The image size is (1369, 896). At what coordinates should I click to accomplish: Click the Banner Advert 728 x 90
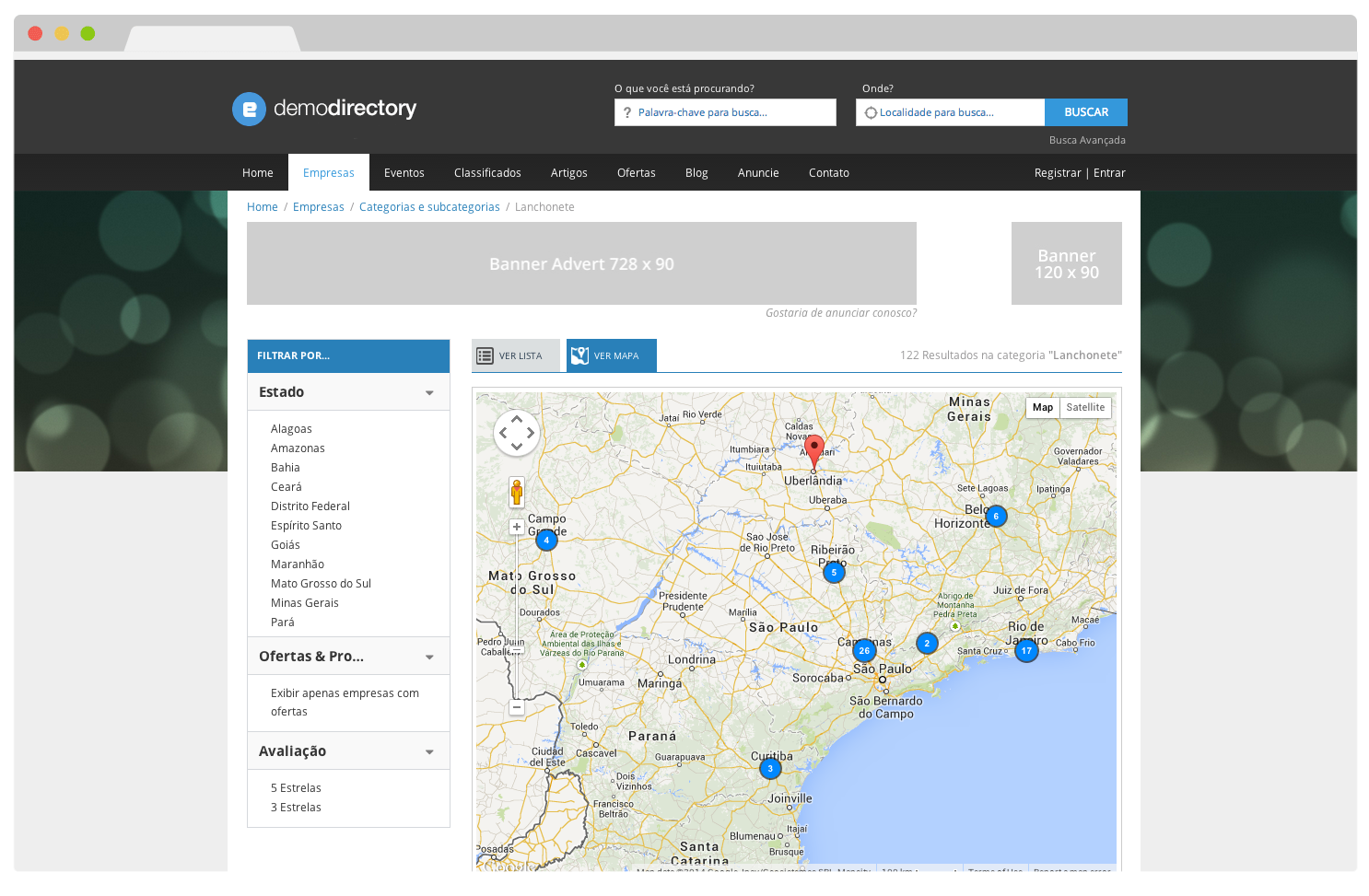(x=581, y=263)
